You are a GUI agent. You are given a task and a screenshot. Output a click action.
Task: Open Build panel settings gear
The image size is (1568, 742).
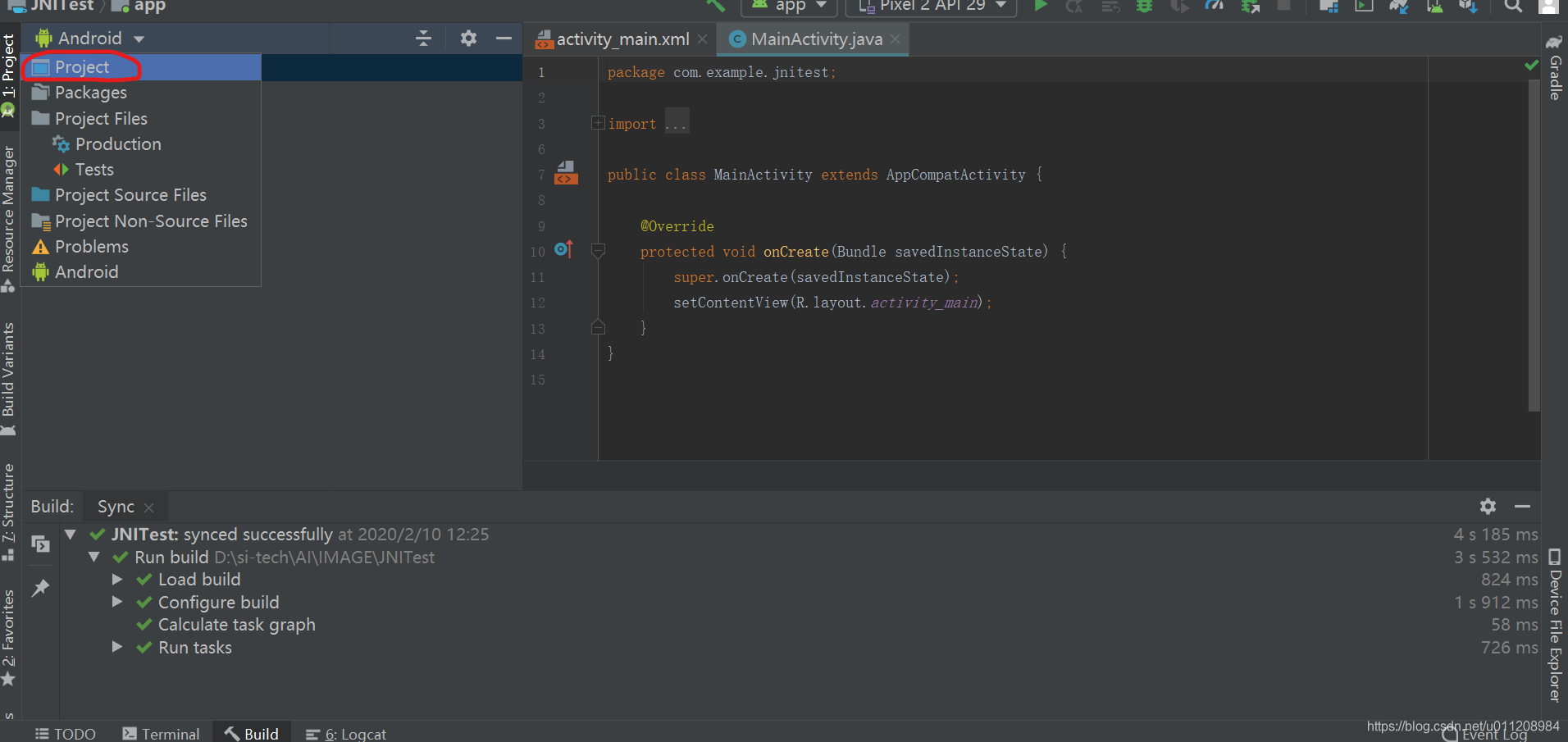pos(1488,506)
